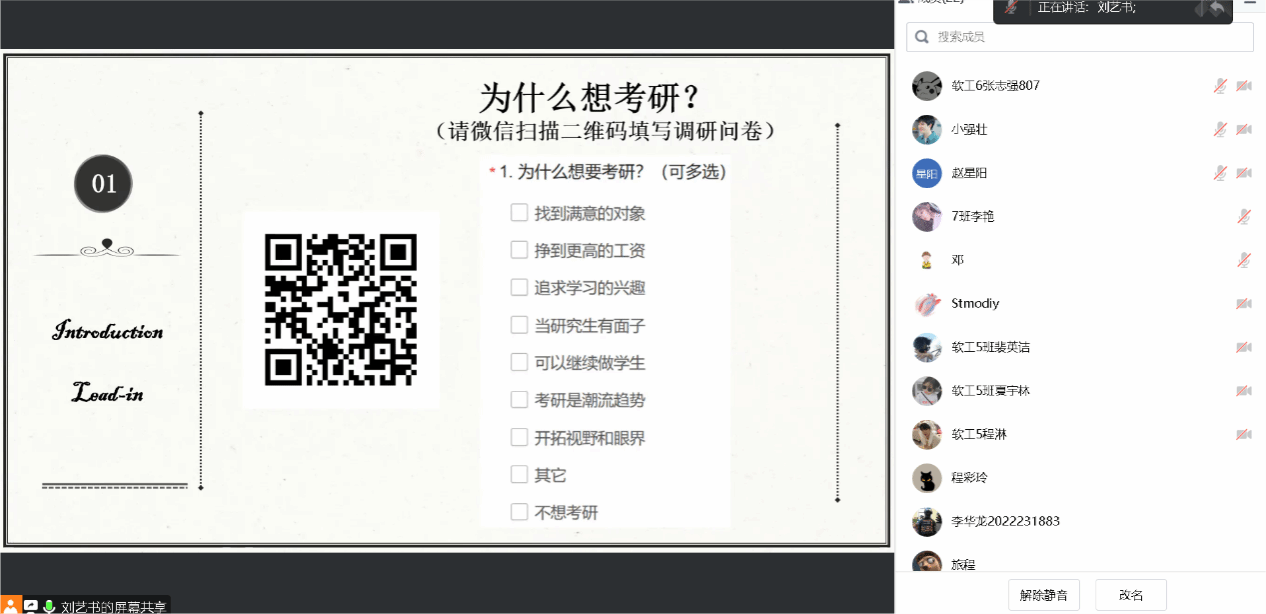Collapse the members panel with the minus button
This screenshot has width=1266, height=614.
(1249, 5)
